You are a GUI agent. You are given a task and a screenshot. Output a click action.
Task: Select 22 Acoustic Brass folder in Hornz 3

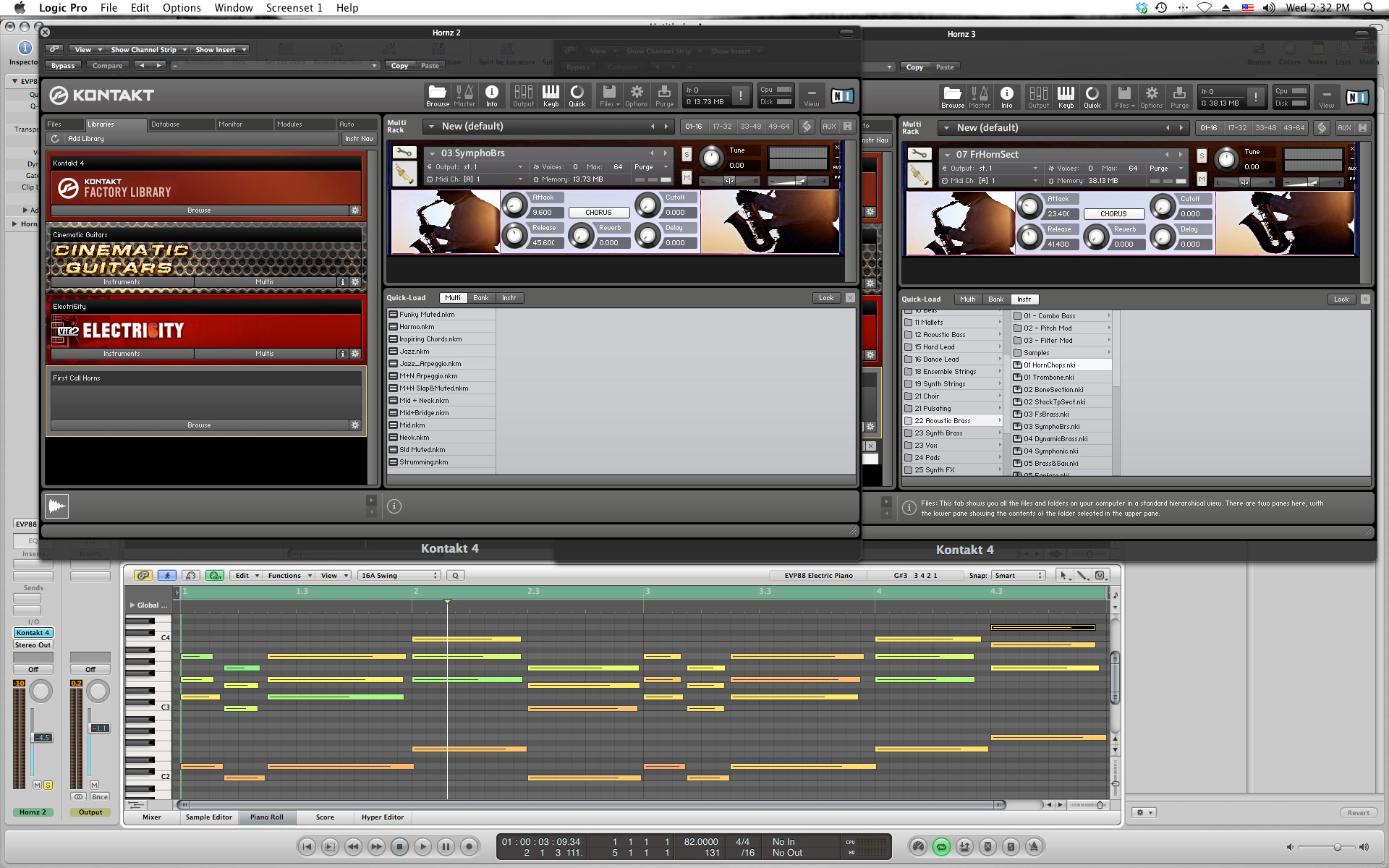953,421
